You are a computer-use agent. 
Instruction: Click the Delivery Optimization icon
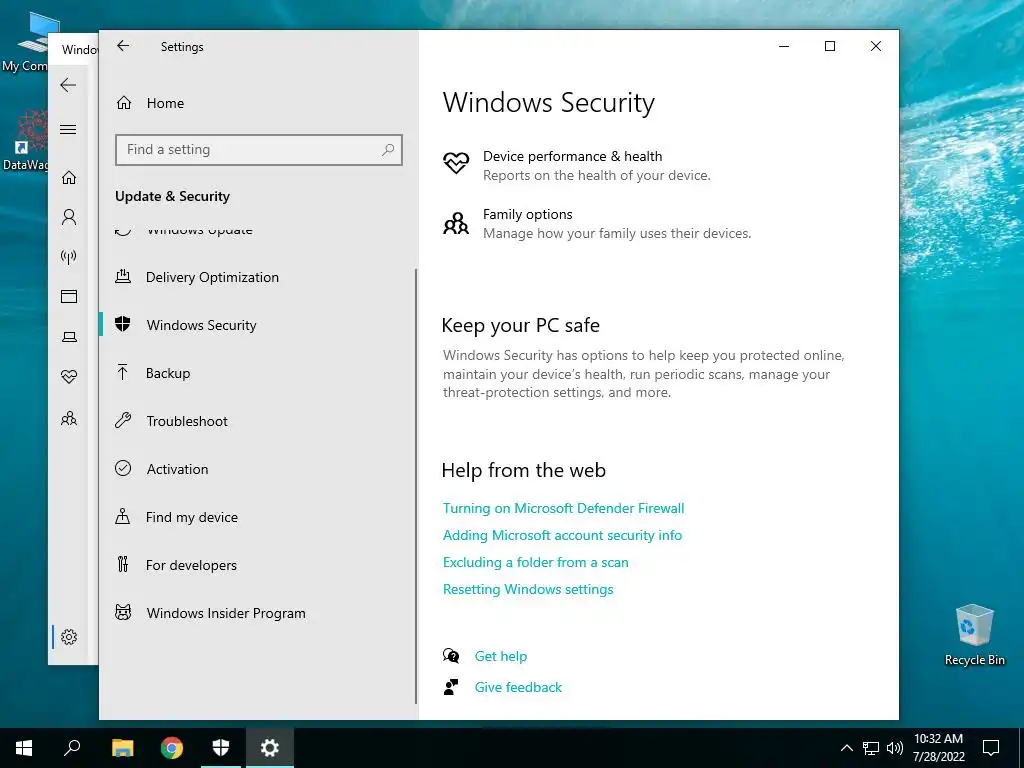pyautogui.click(x=123, y=276)
